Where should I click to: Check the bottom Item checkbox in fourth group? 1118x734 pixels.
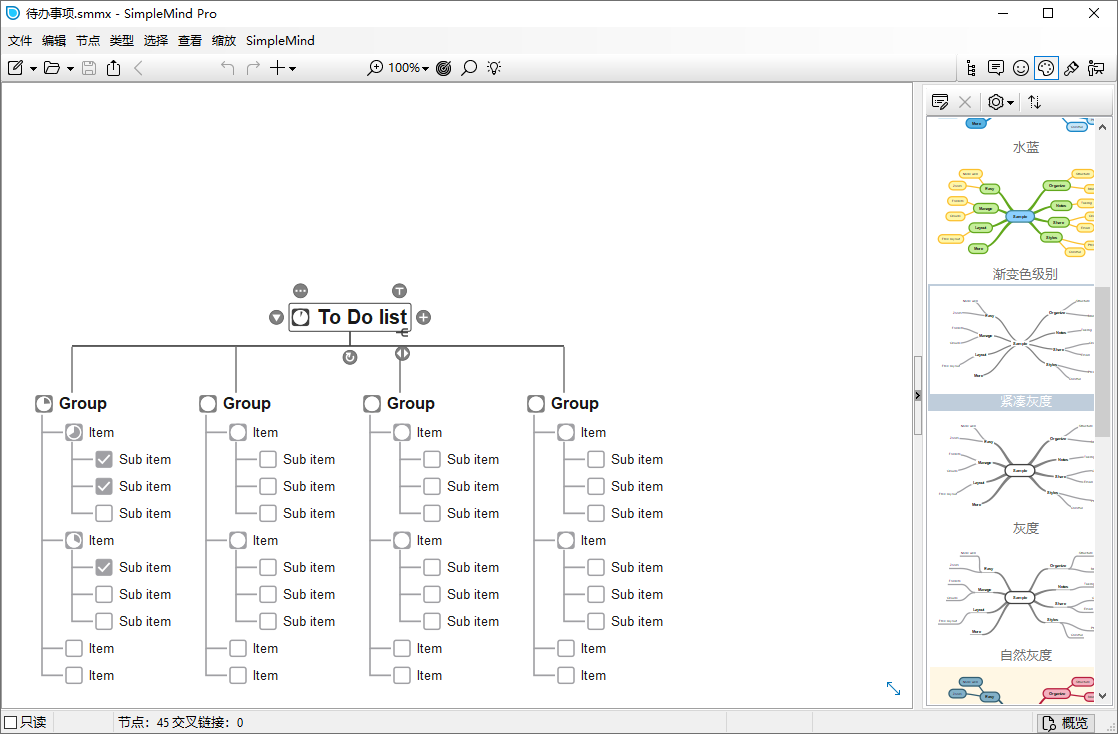pyautogui.click(x=566, y=675)
